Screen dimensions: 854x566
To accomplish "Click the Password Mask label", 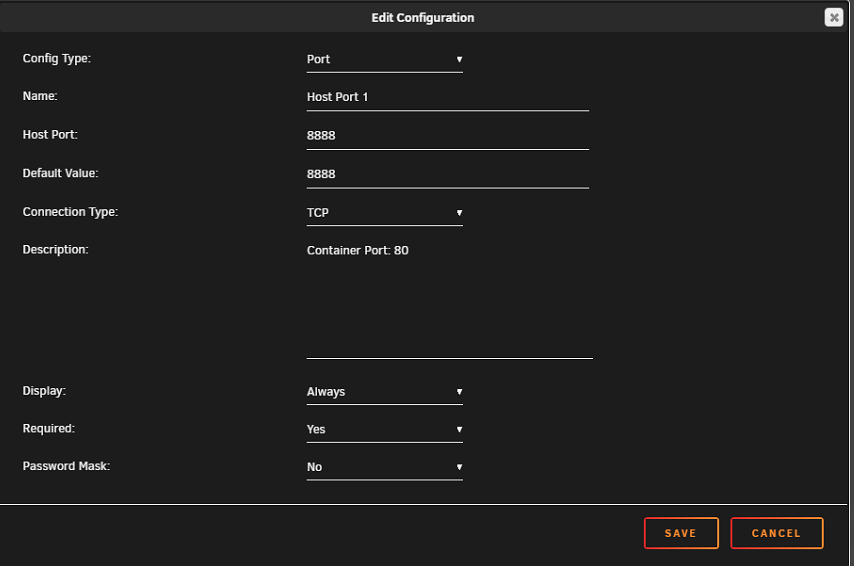I will (x=66, y=466).
